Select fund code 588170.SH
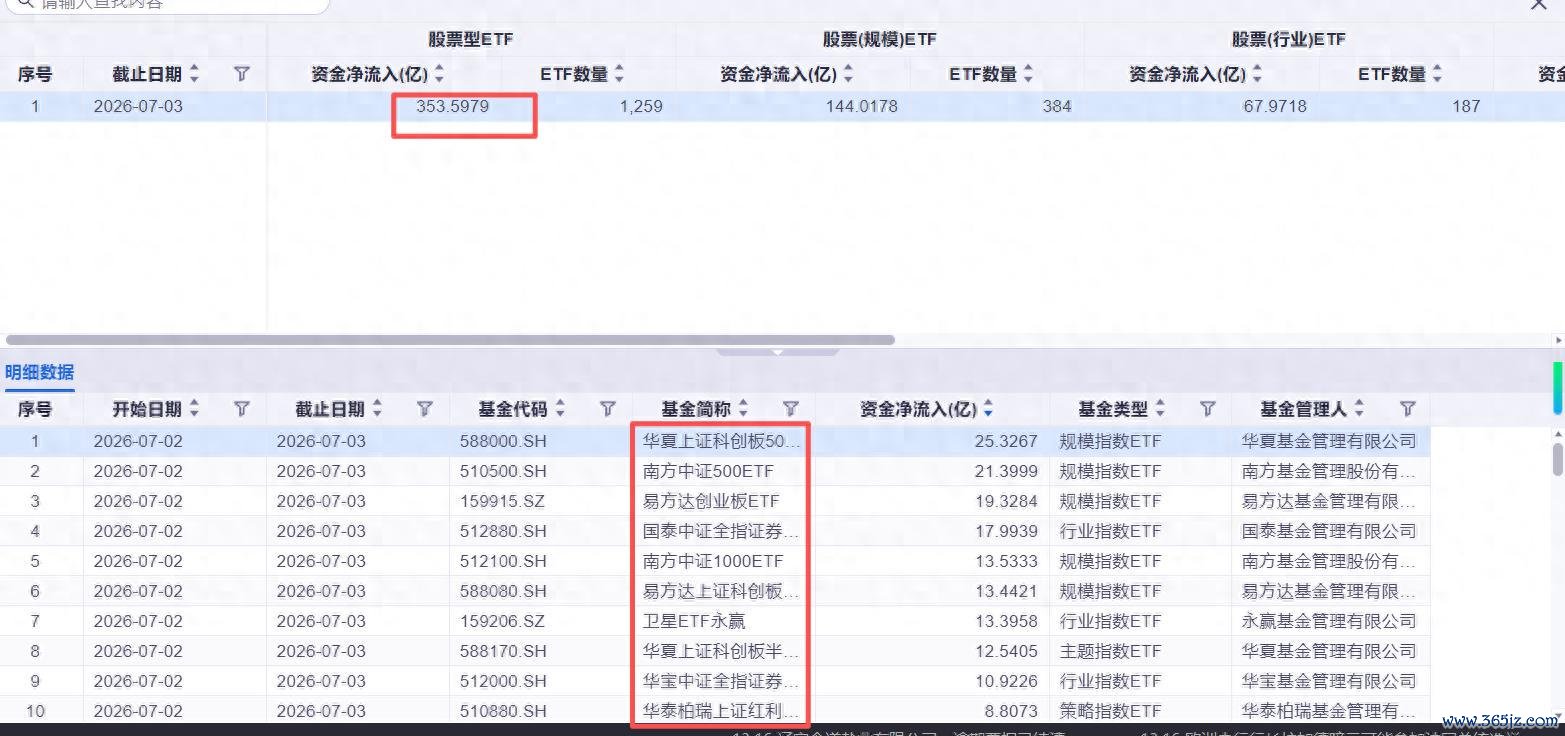Screen dimensions: 1565x736 (503, 651)
